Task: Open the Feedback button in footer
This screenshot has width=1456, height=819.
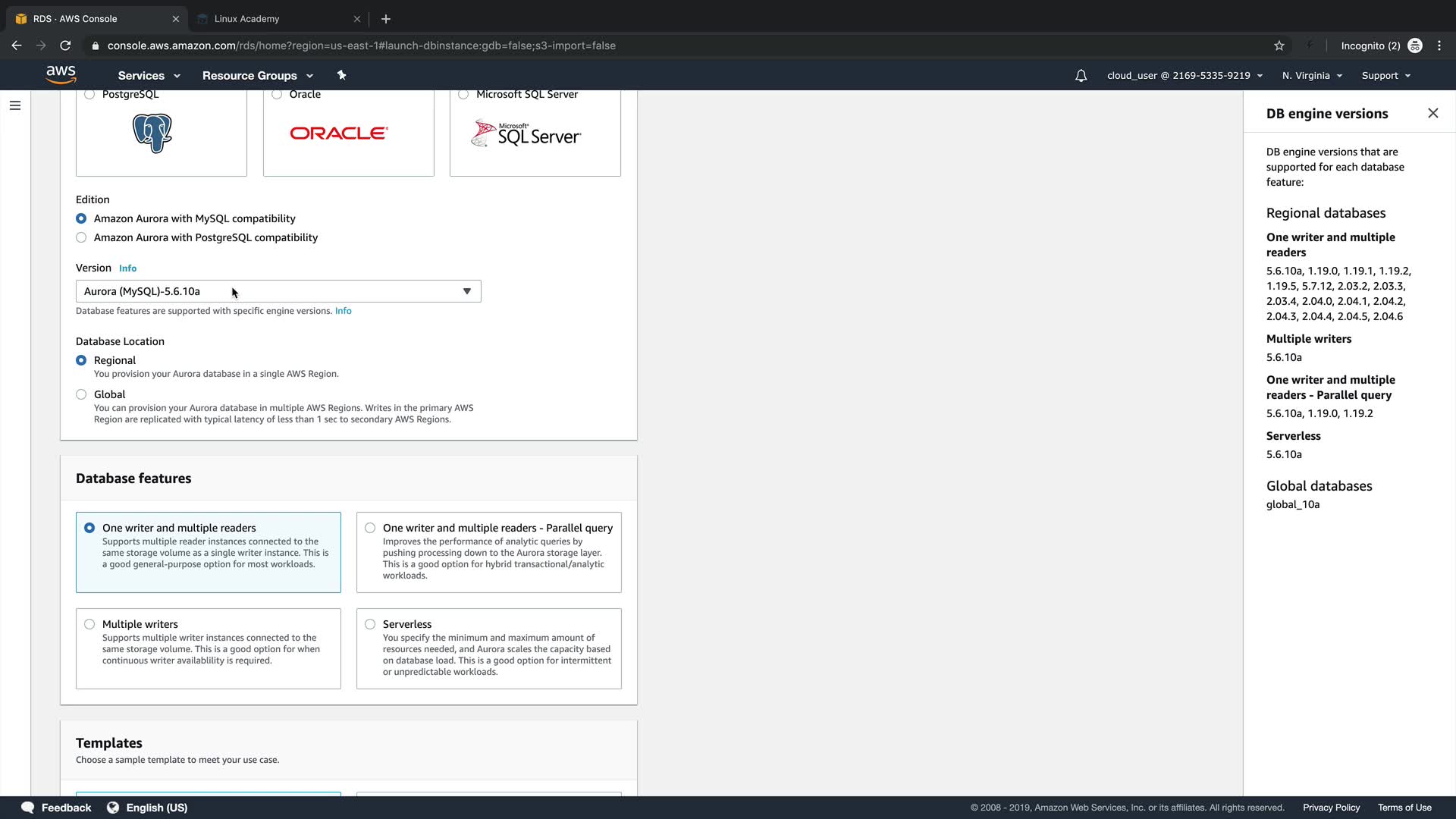Action: point(57,808)
